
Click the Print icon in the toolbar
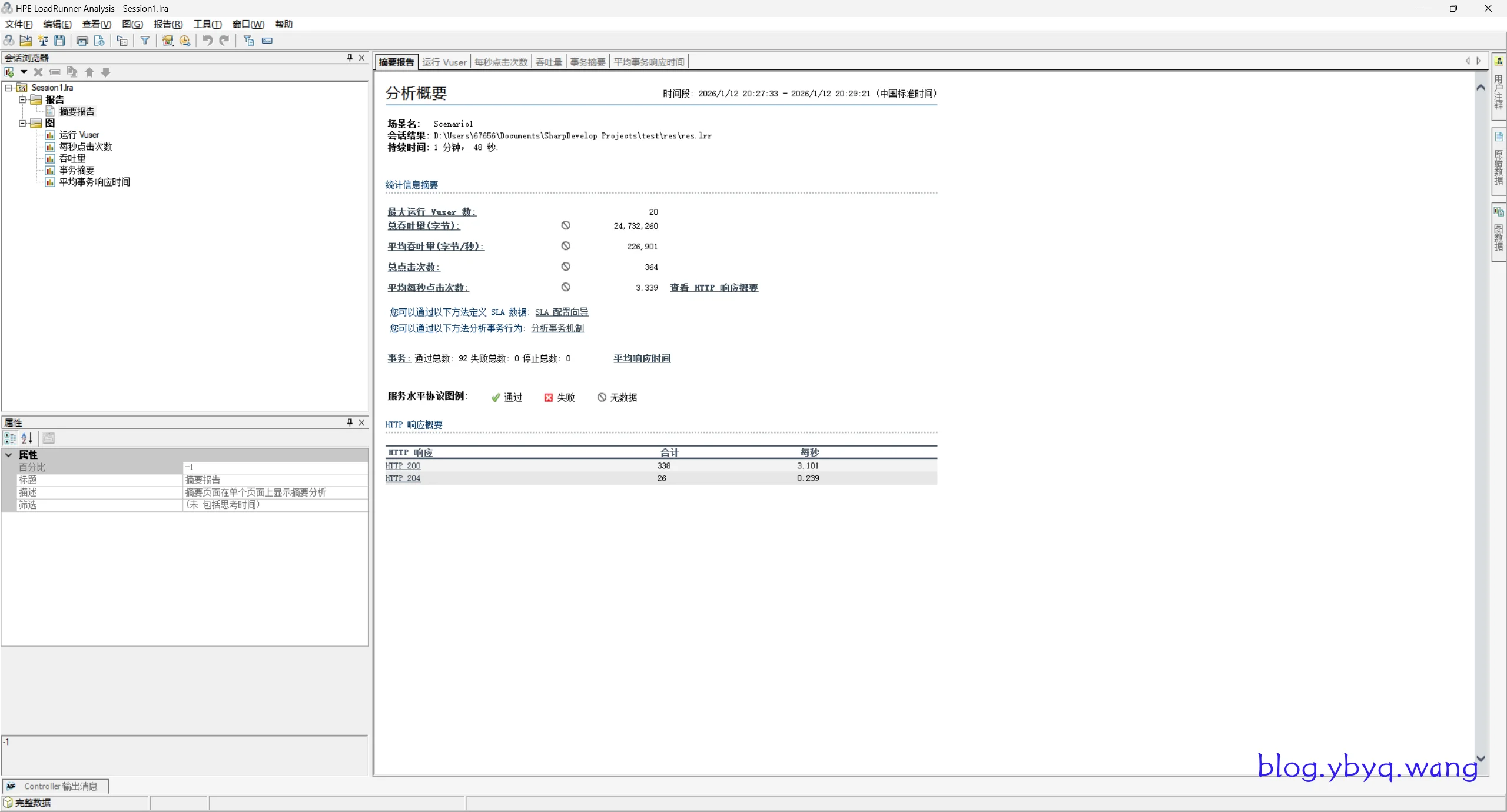[x=82, y=41]
